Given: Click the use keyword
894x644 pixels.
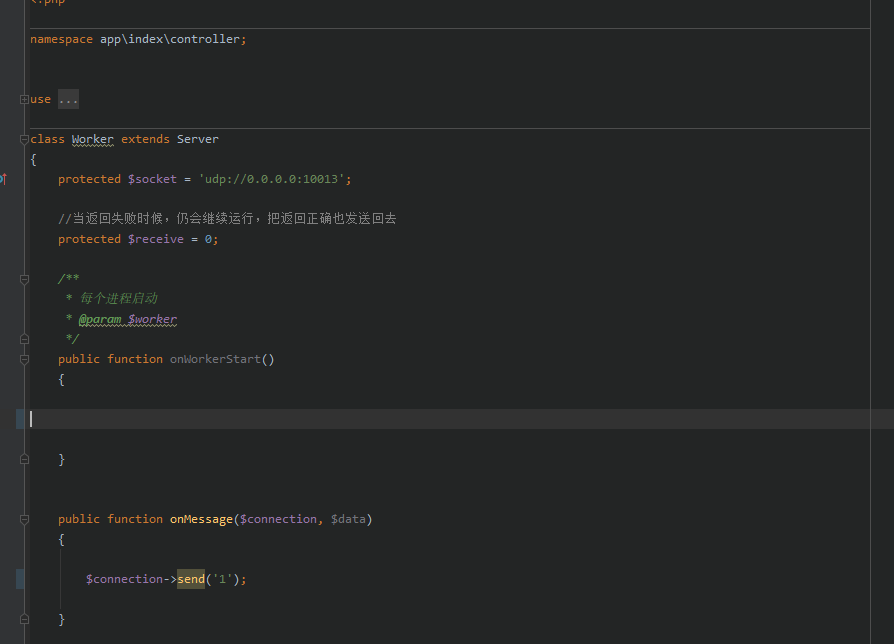Looking at the screenshot, I should click(40, 99).
